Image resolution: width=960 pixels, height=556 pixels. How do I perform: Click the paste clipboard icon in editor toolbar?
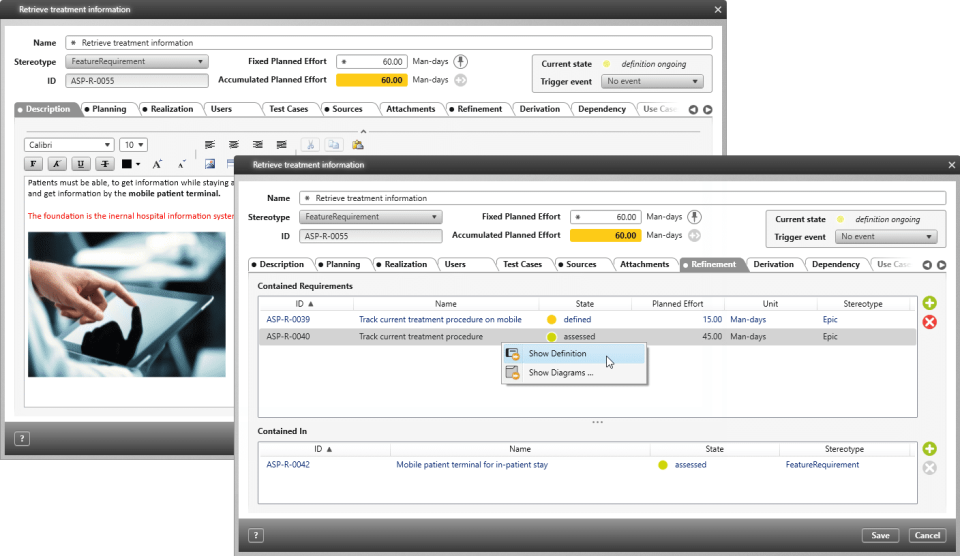[x=358, y=145]
